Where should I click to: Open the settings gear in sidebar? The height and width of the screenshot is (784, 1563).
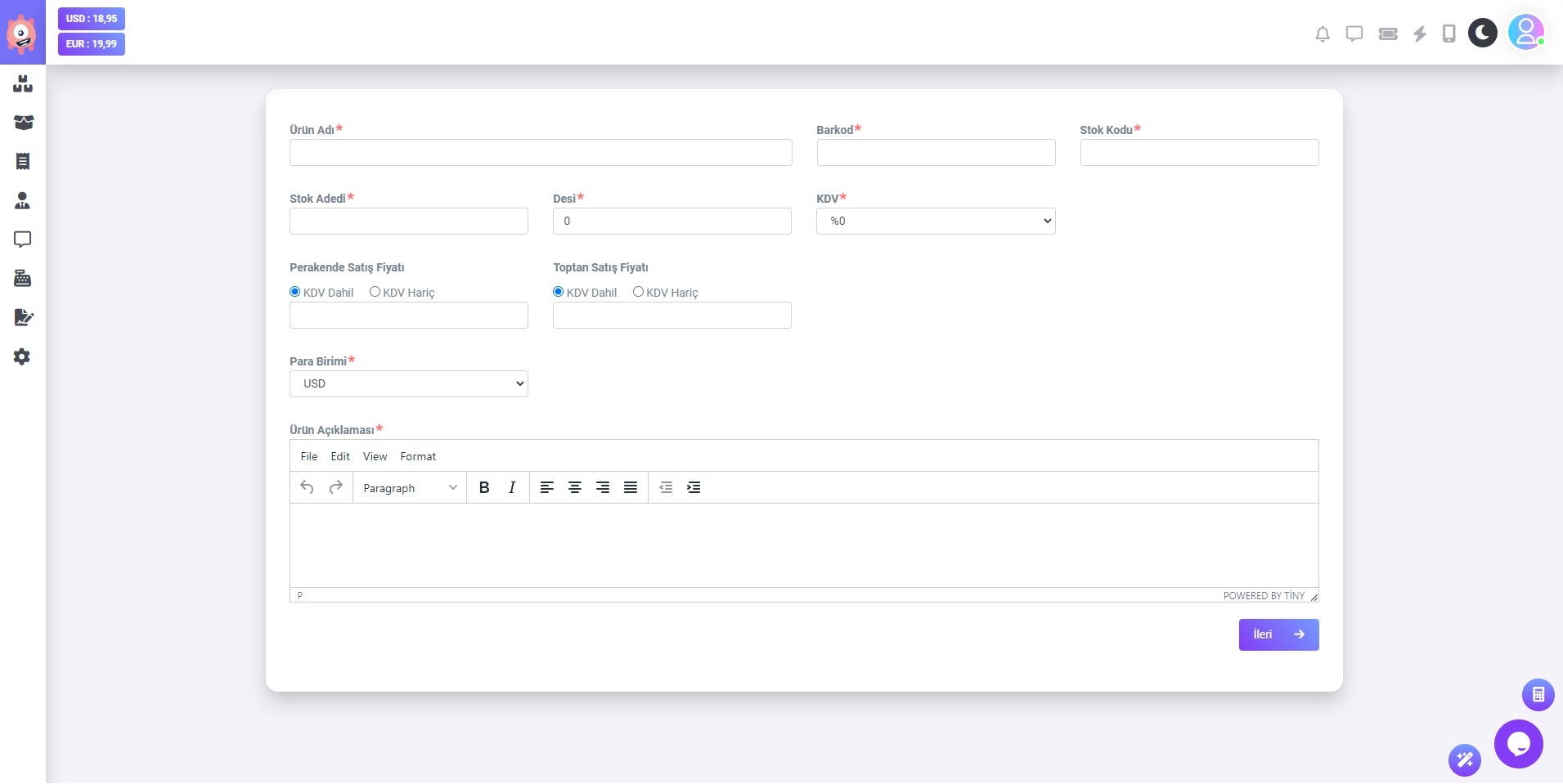point(22,357)
